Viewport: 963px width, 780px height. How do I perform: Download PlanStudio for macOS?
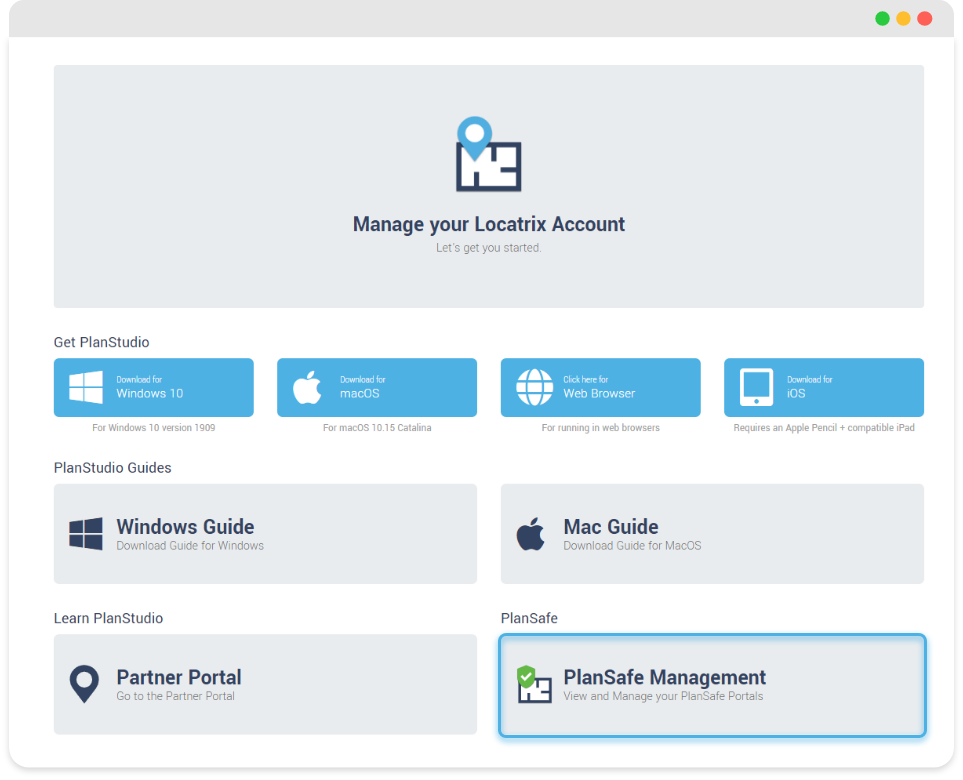(x=377, y=388)
